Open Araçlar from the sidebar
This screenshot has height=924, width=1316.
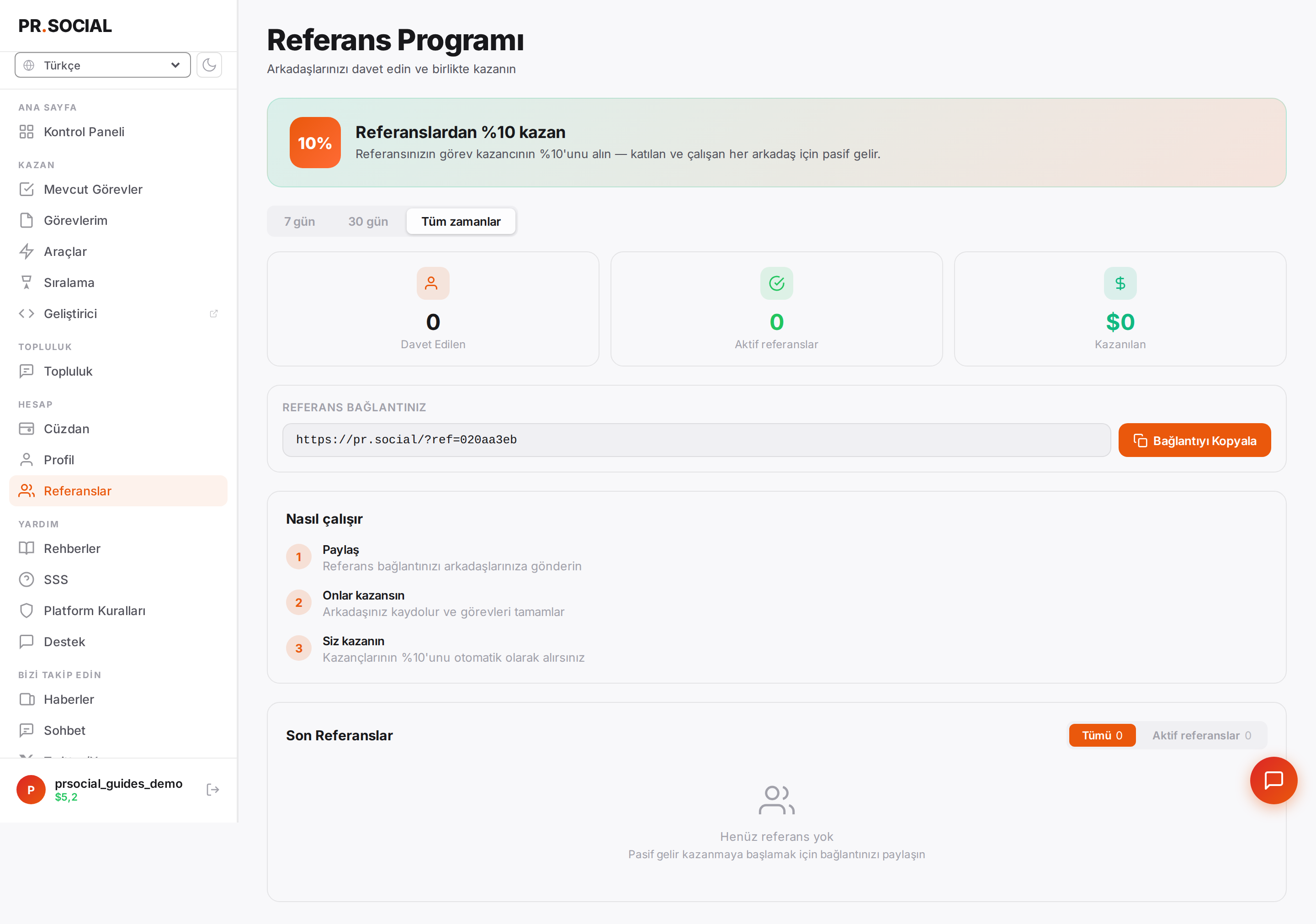(x=119, y=251)
